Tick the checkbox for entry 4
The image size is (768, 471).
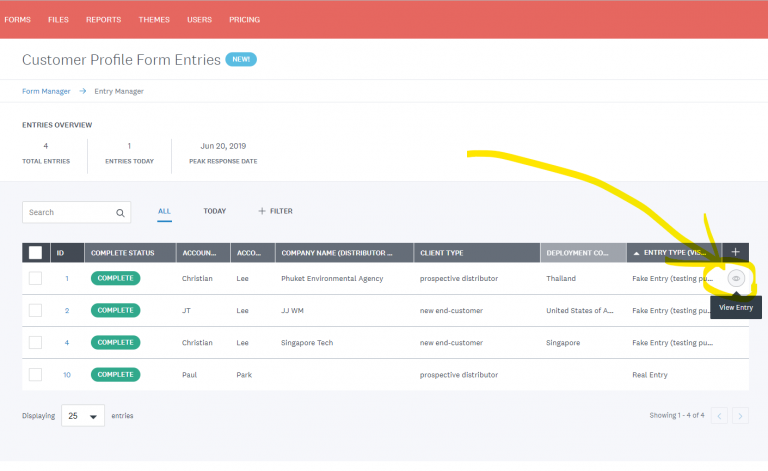tap(35, 342)
